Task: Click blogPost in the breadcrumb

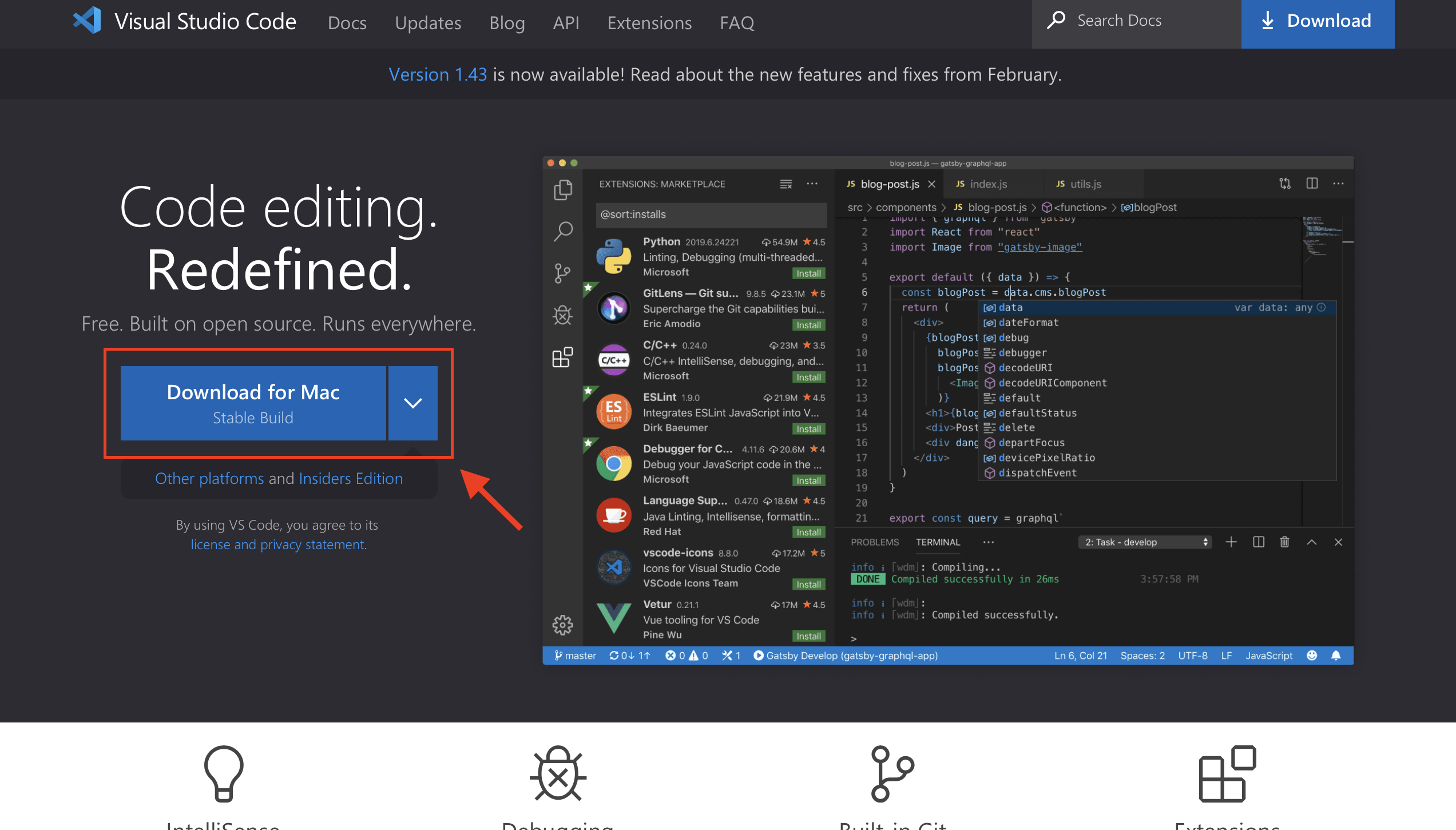Action: click(x=1149, y=207)
